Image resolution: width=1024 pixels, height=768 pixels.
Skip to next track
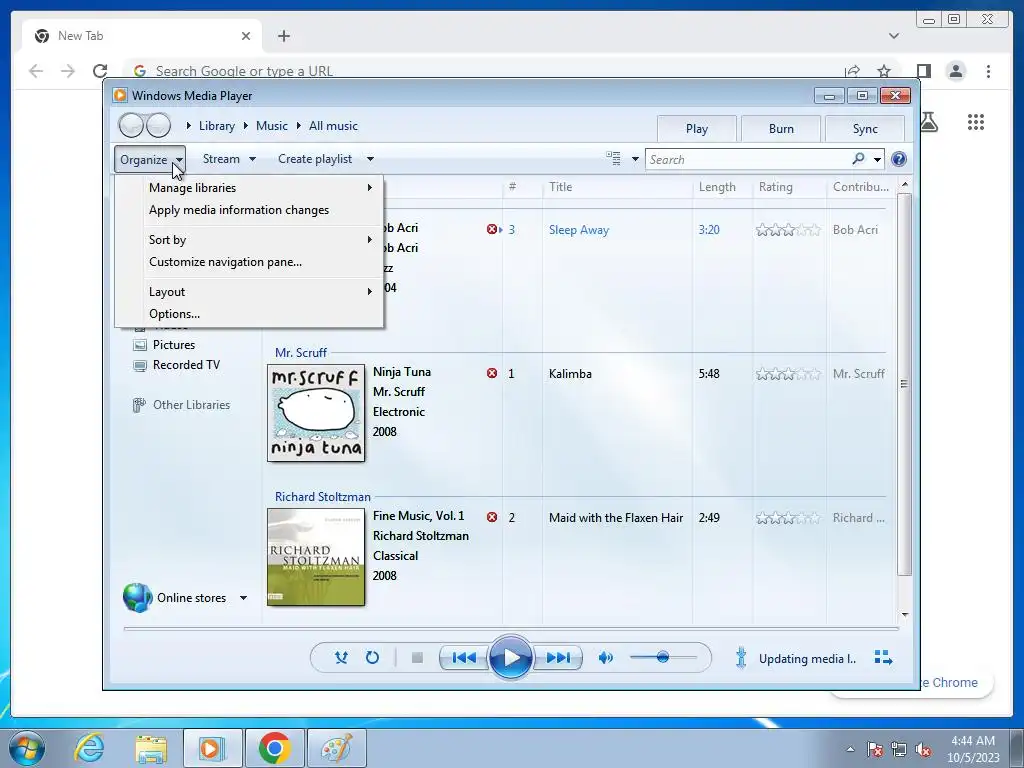click(x=557, y=658)
